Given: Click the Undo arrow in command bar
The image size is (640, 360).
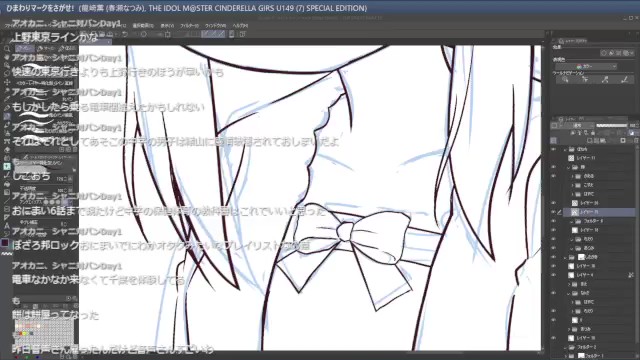Looking at the screenshot, I should click(125, 34).
